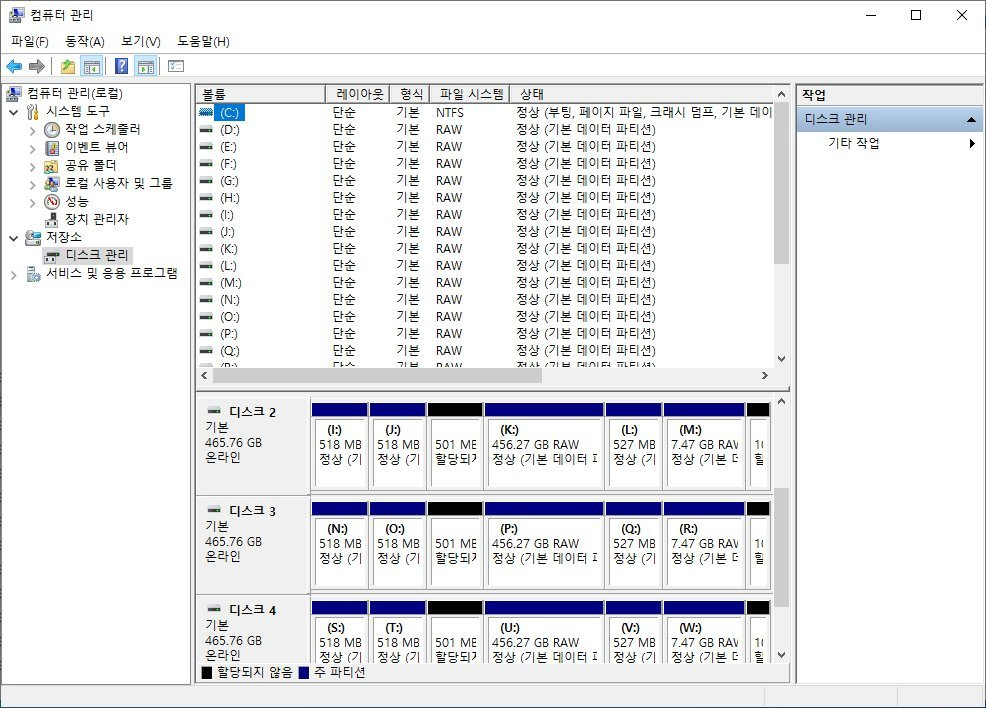Viewport: 986px width, 708px height.
Task: Click the drive icon beside (C:) volume
Action: click(206, 113)
